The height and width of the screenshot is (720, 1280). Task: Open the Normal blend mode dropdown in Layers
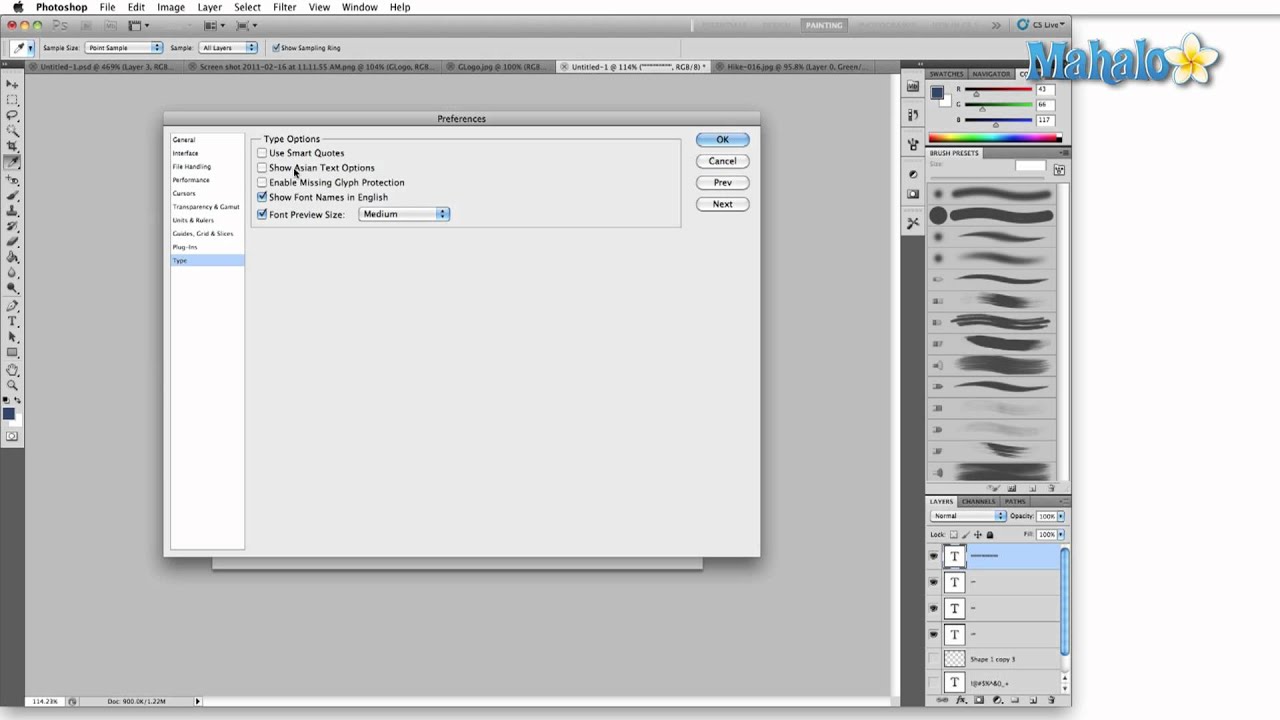point(968,516)
